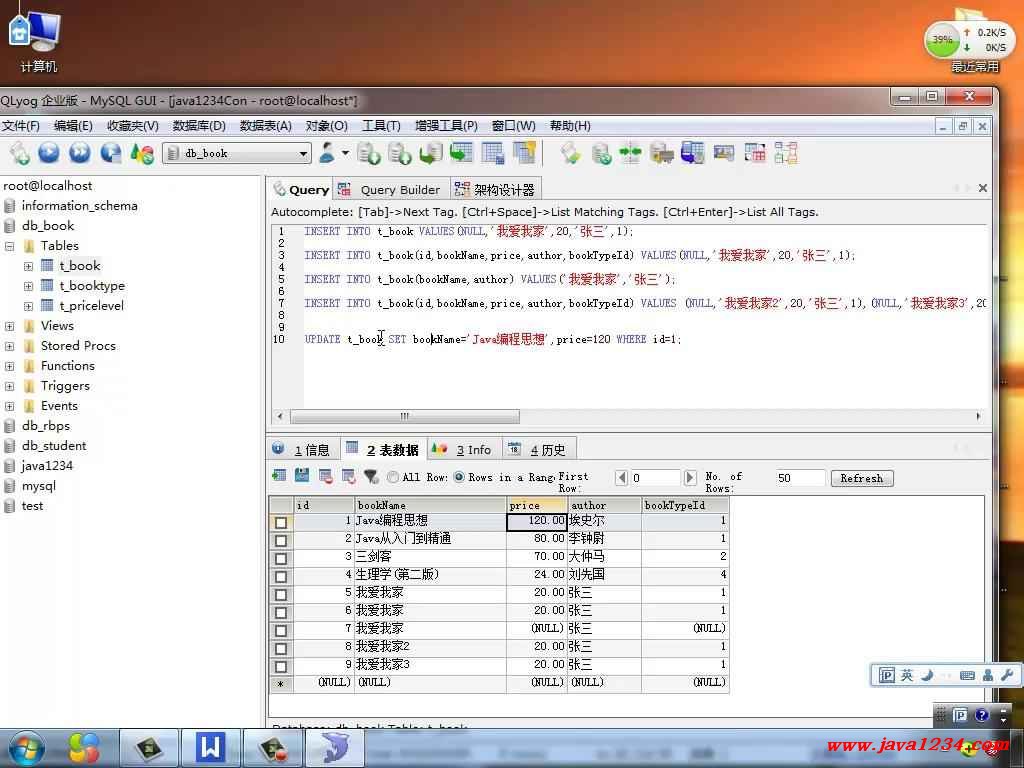
Task: Click the save changes disk icon
Action: [302, 476]
